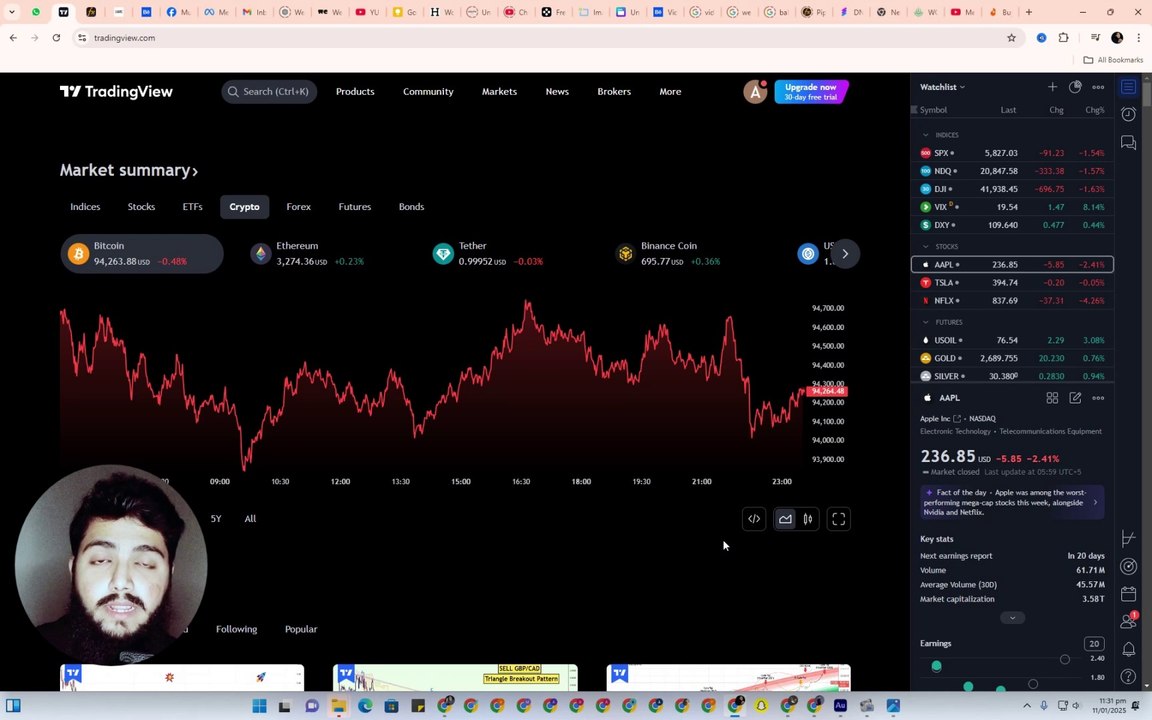
Task: Open File Explorer from the taskbar
Action: click(x=338, y=706)
